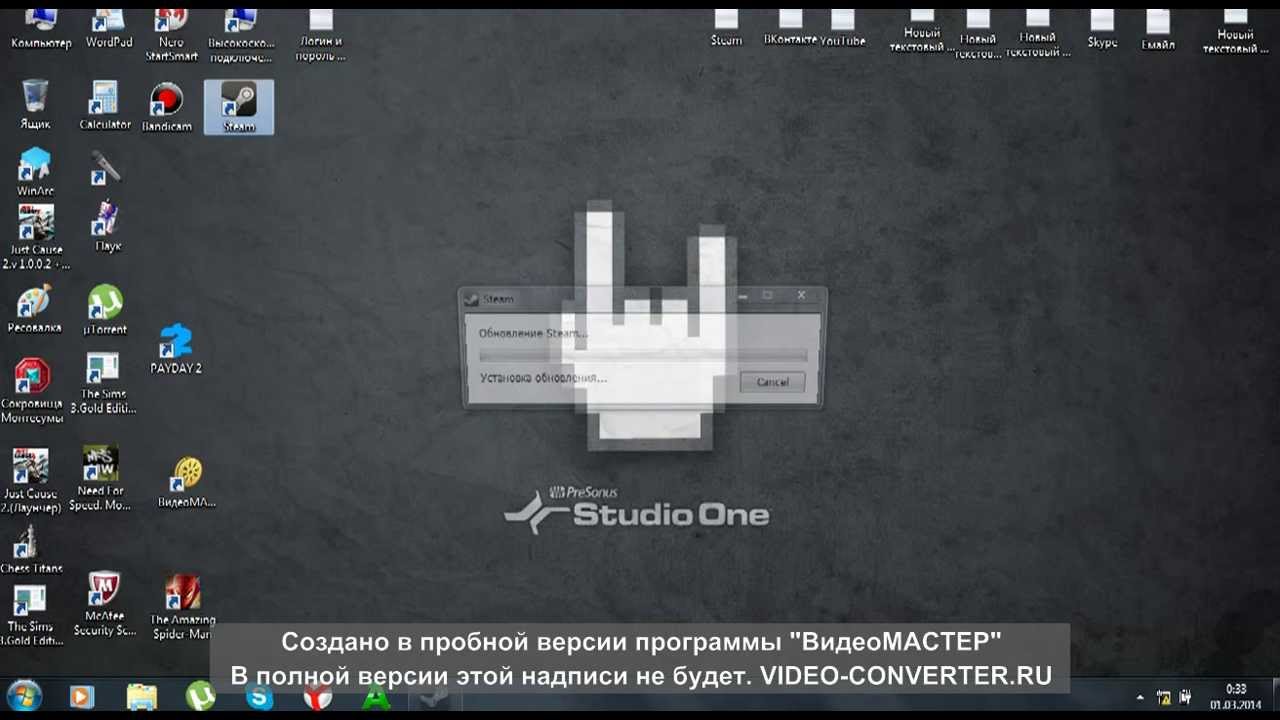Open the ВидеоМА... desktop shortcut

tap(187, 483)
